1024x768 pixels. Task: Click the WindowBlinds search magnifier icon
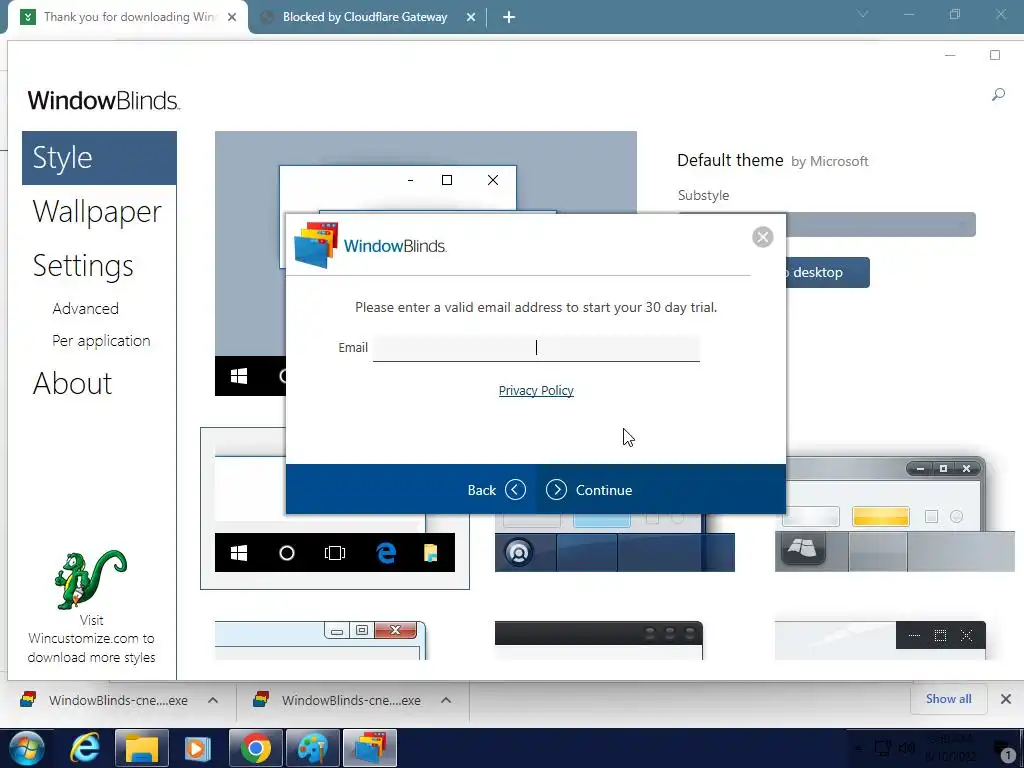(998, 95)
